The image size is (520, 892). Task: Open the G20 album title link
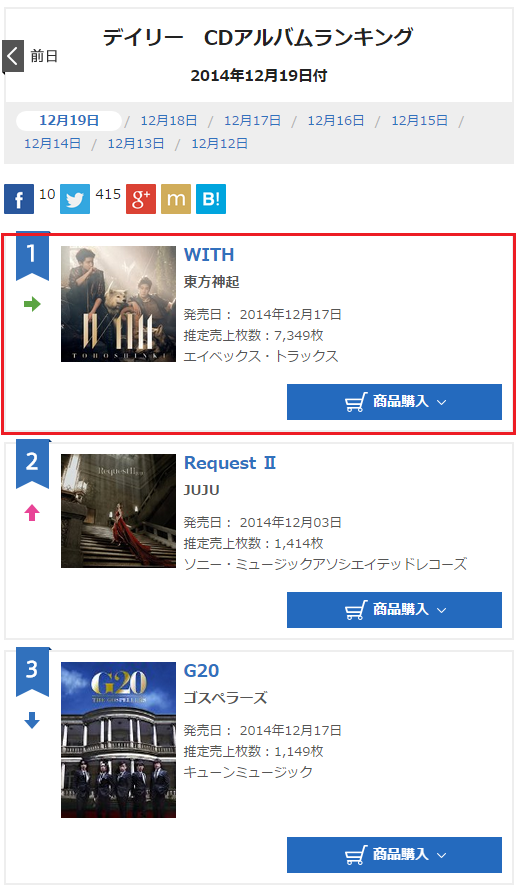click(x=201, y=671)
